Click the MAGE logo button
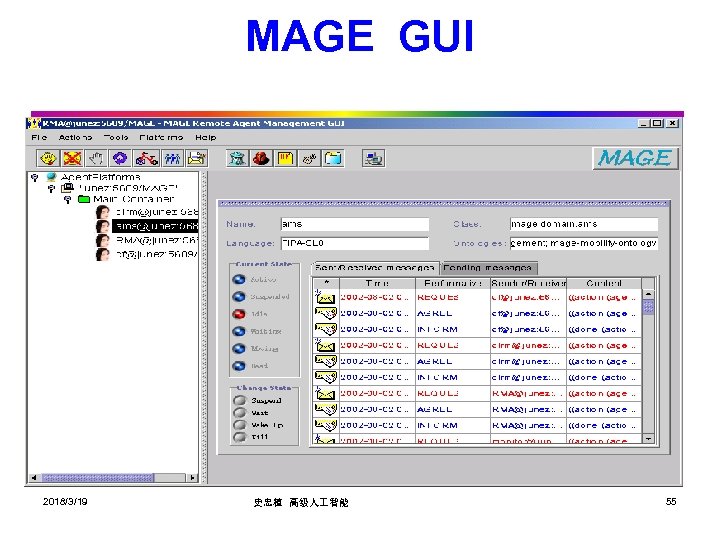This screenshot has width=720, height=540. tap(636, 158)
